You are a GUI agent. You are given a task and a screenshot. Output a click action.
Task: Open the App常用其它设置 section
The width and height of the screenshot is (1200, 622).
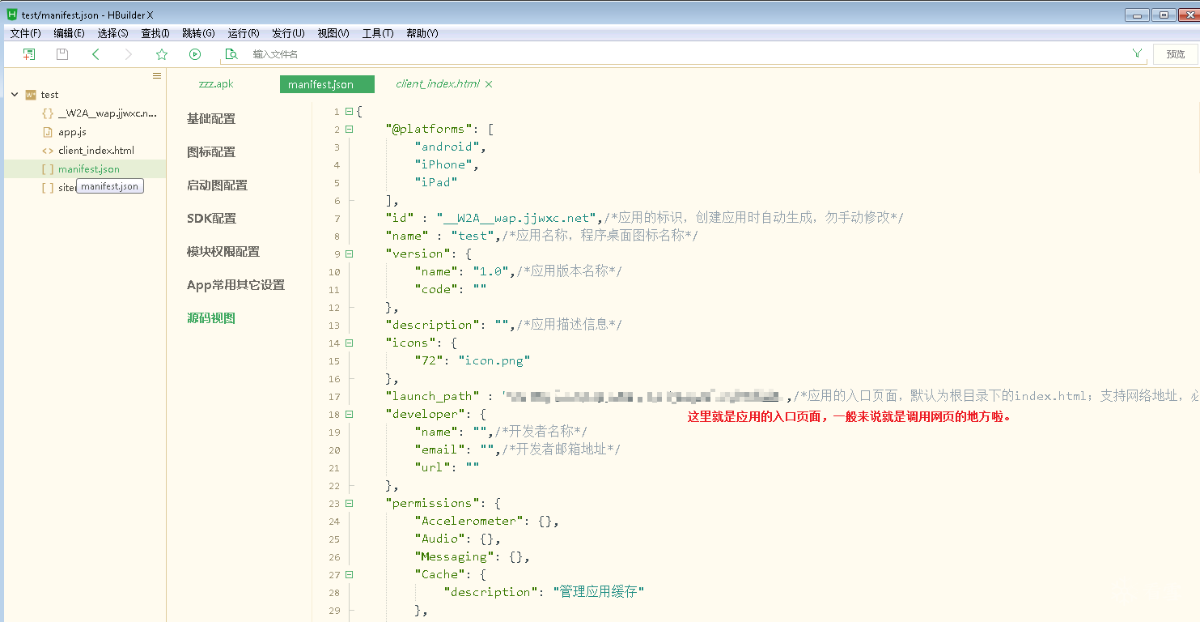point(236,285)
